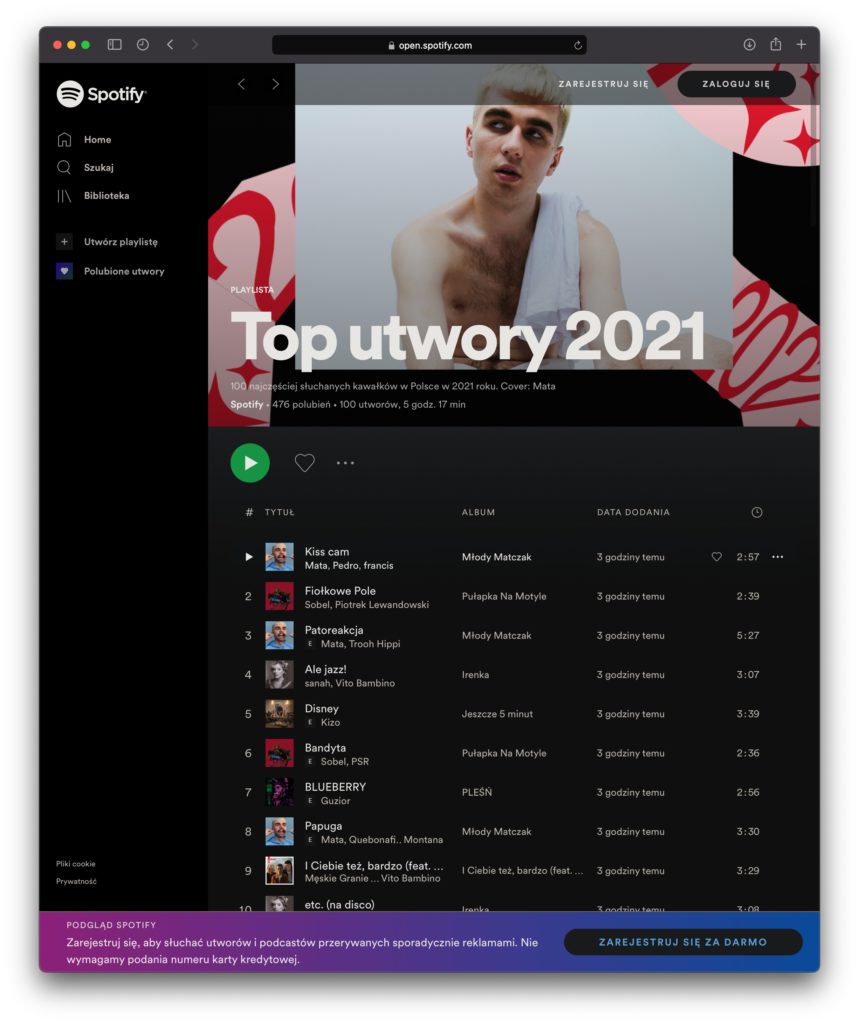Open the PLEŚŃ album link

pos(477,792)
